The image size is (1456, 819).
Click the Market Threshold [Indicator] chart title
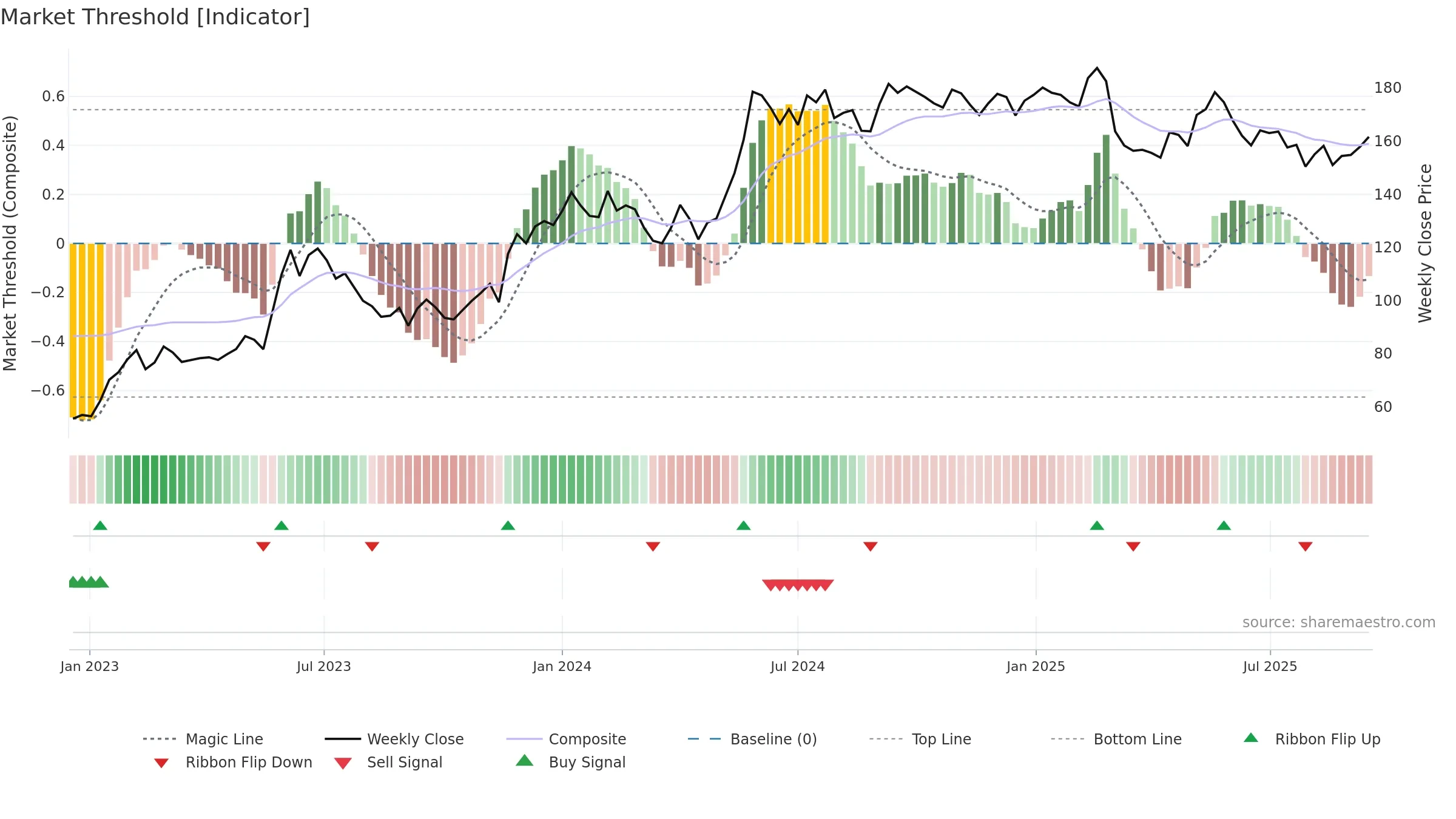[x=155, y=17]
